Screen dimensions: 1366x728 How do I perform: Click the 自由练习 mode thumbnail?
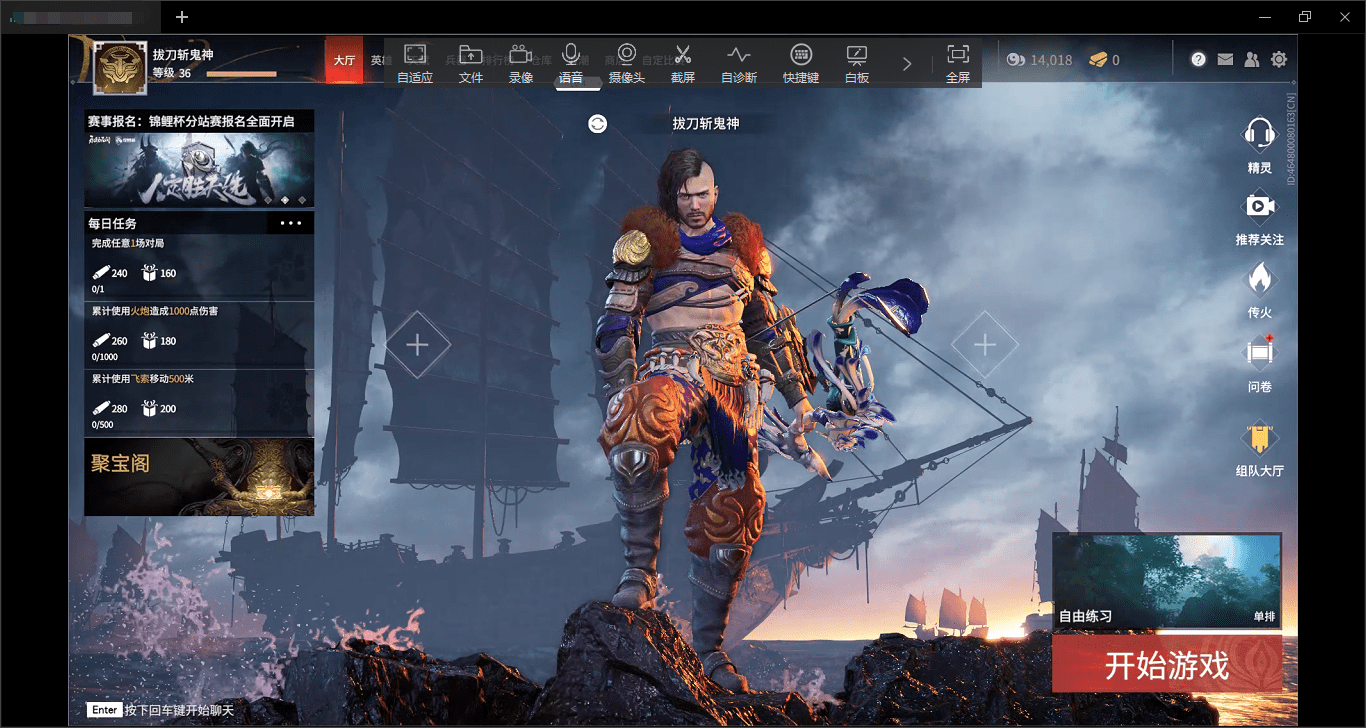(1166, 580)
